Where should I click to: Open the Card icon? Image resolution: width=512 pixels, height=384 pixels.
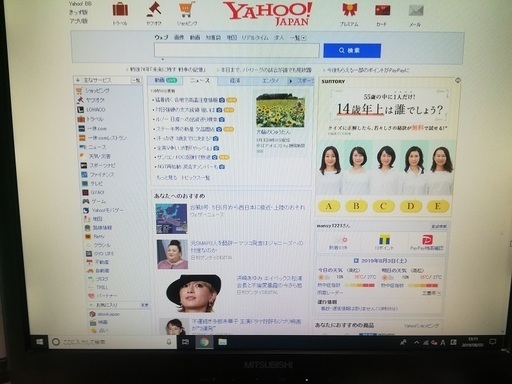coord(382,10)
